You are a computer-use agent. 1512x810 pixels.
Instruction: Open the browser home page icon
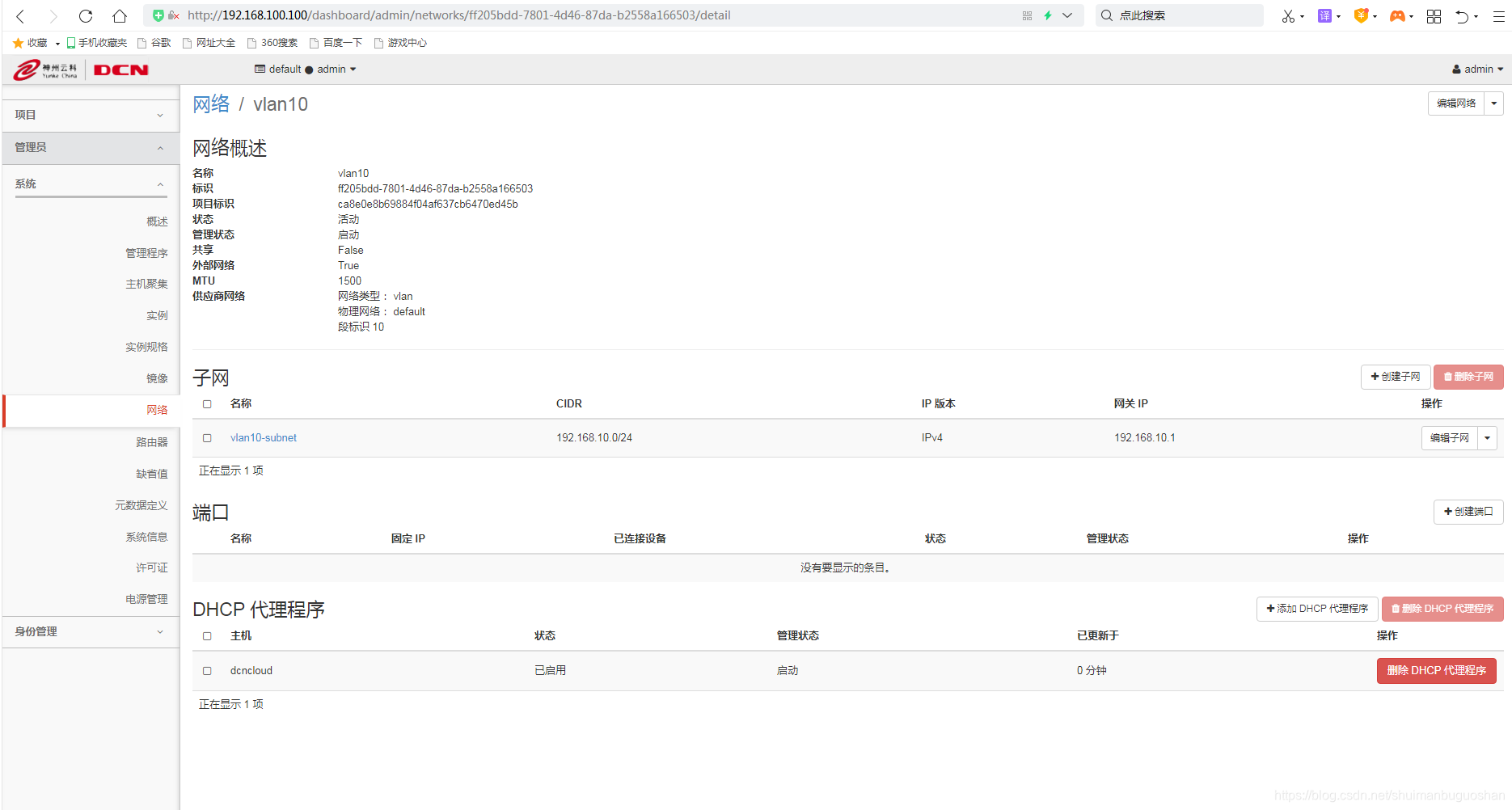[120, 15]
